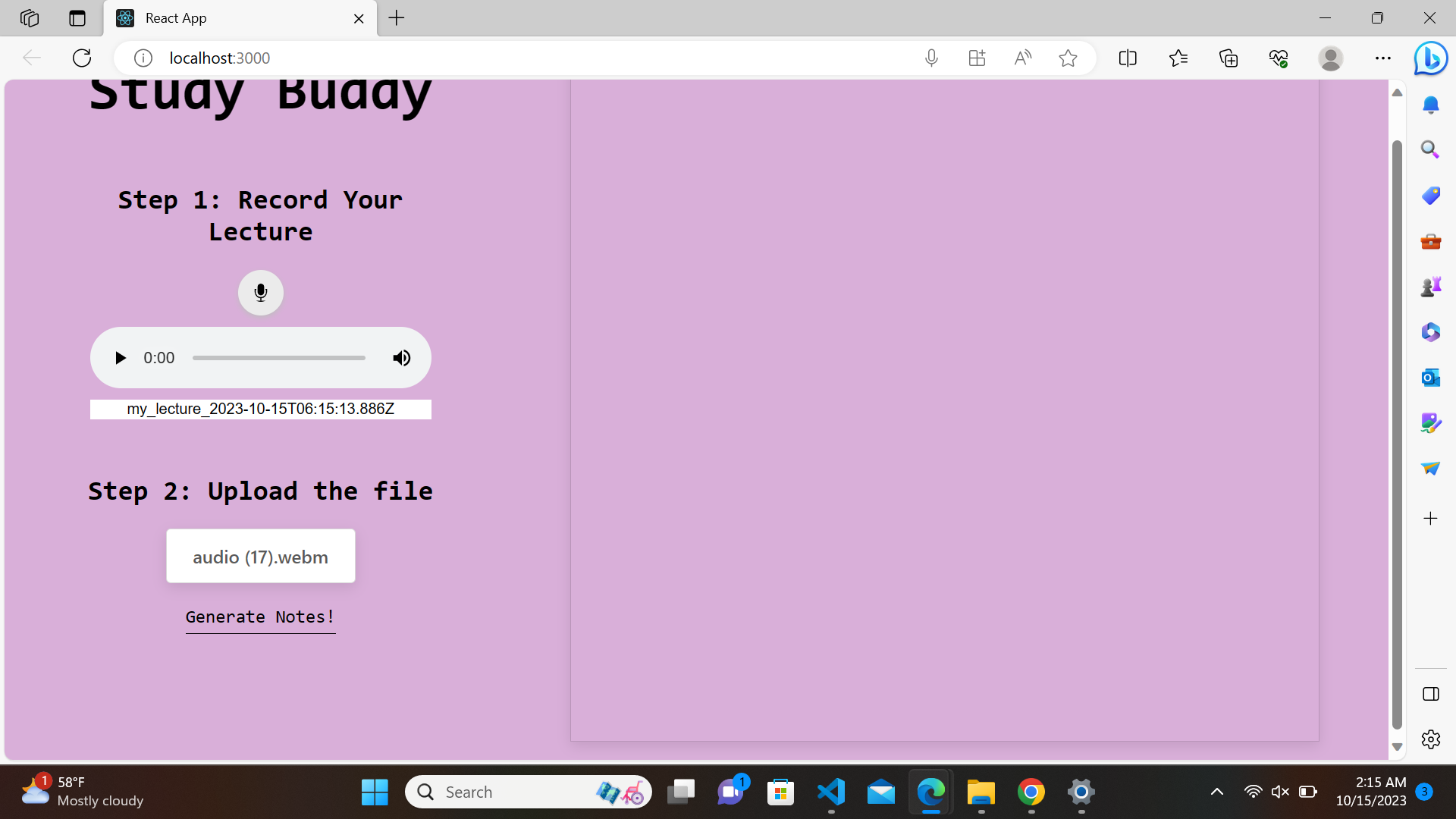Open the sidebar search tool
The height and width of the screenshot is (819, 1456).
pyautogui.click(x=1430, y=149)
